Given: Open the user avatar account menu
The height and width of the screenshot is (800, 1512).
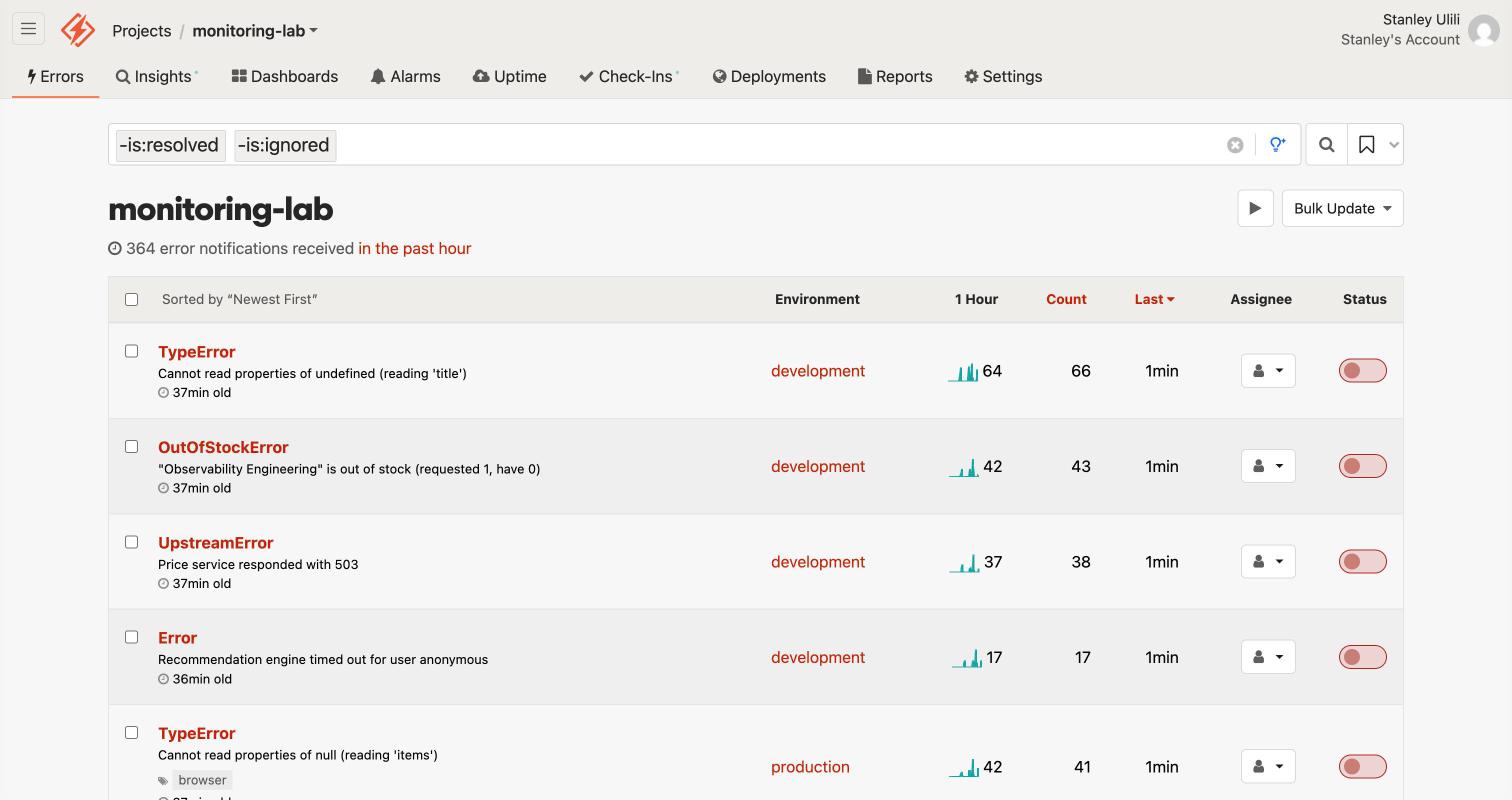Looking at the screenshot, I should (1484, 31).
